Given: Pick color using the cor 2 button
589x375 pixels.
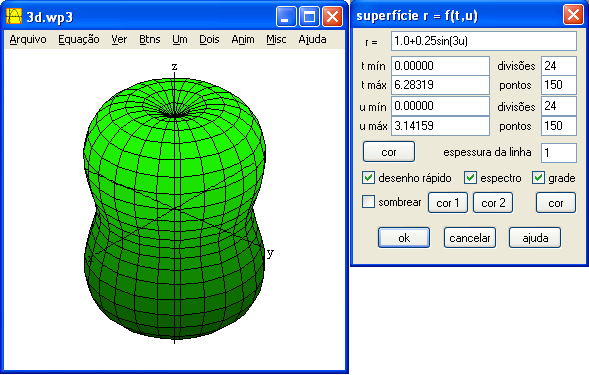Looking at the screenshot, I should point(493,203).
